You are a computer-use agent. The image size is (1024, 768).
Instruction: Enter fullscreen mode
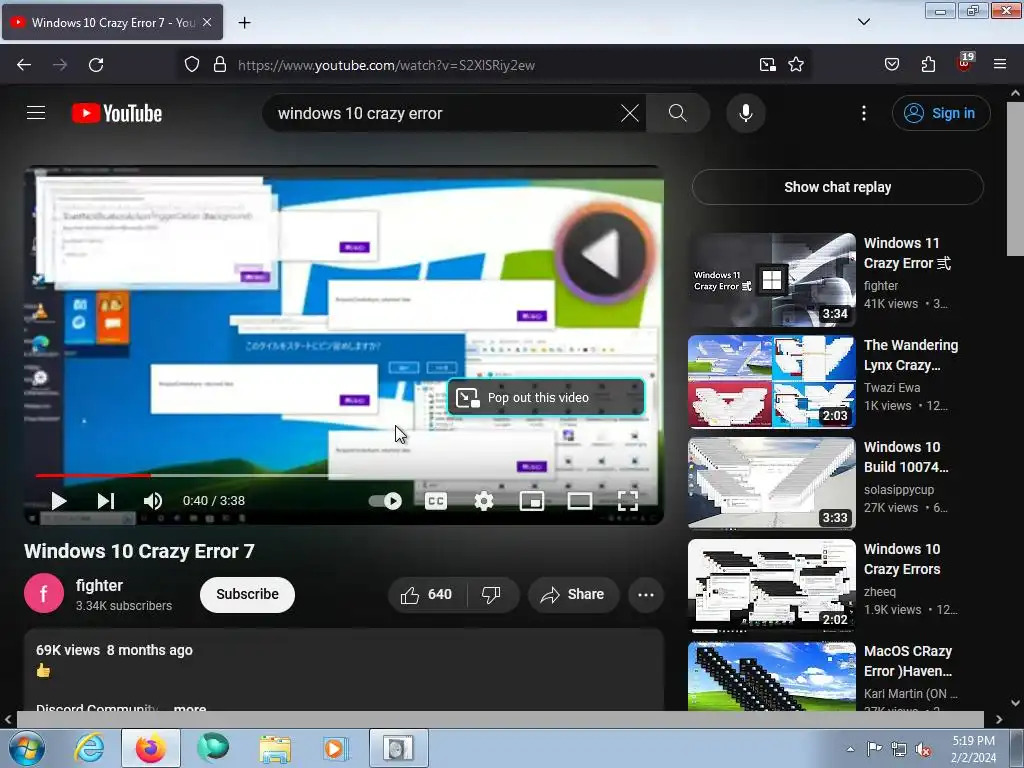pyautogui.click(x=628, y=501)
